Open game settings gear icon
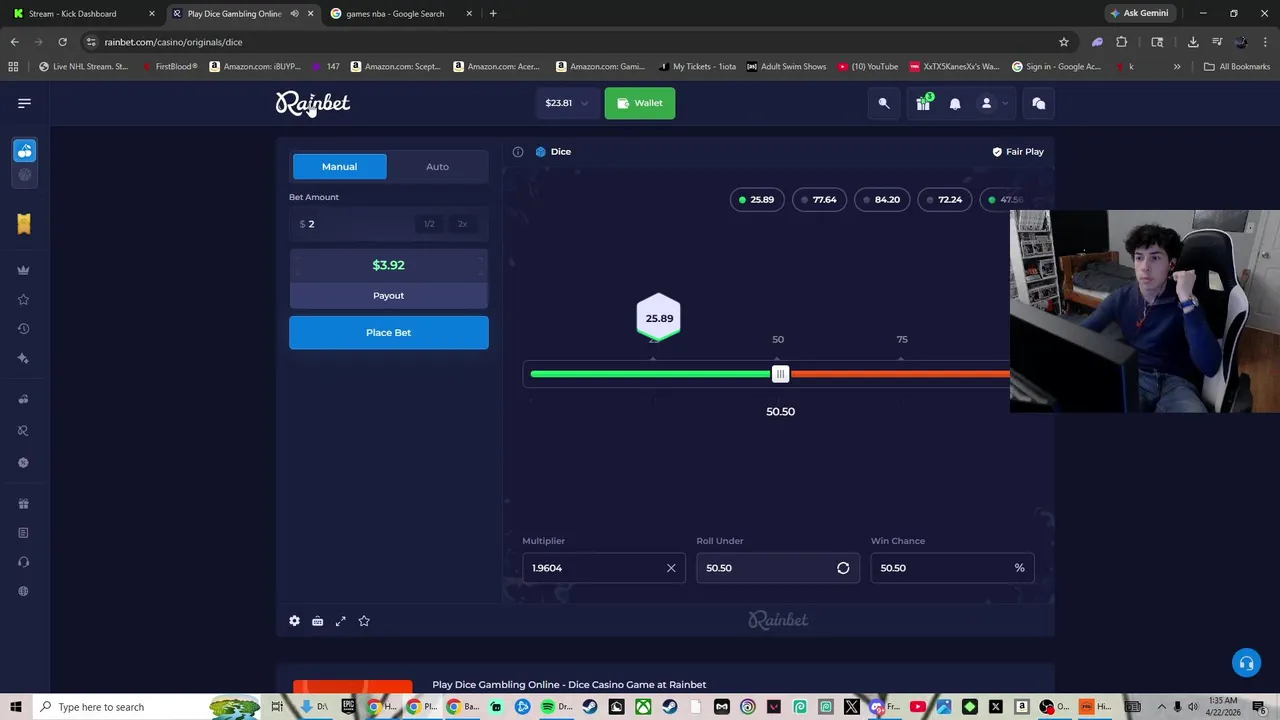 point(294,621)
